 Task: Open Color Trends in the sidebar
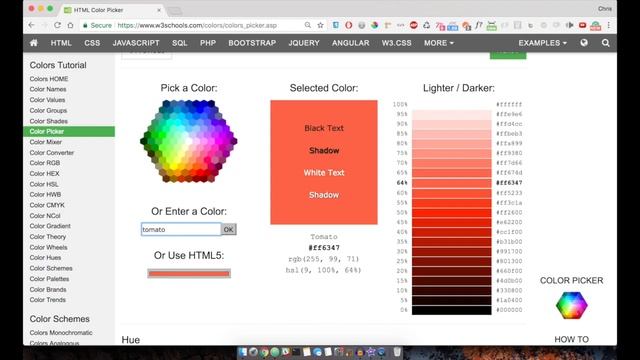click(48, 300)
